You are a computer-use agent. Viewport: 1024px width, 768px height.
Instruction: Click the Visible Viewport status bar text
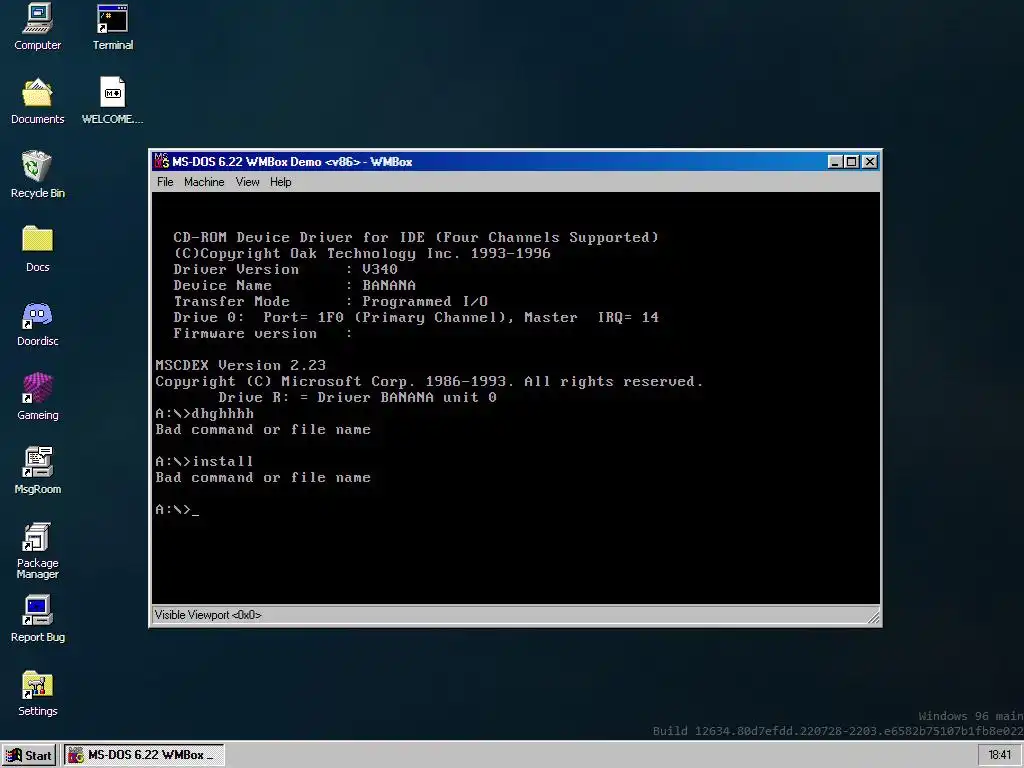[x=208, y=615]
